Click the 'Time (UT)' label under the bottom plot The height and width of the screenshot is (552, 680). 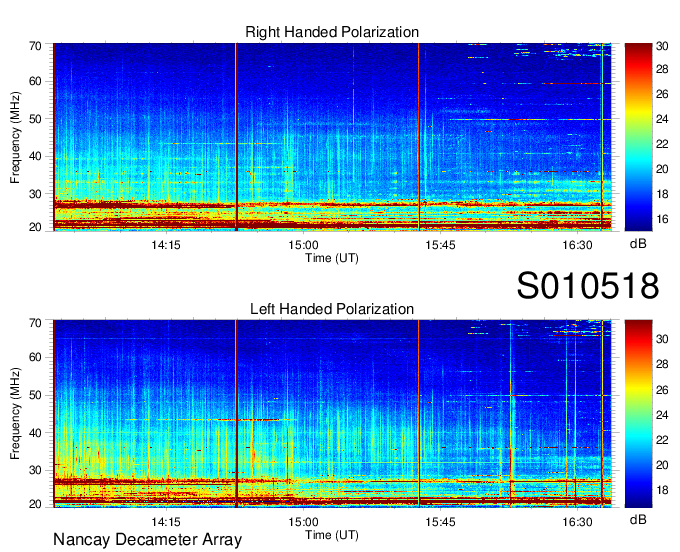(x=332, y=535)
